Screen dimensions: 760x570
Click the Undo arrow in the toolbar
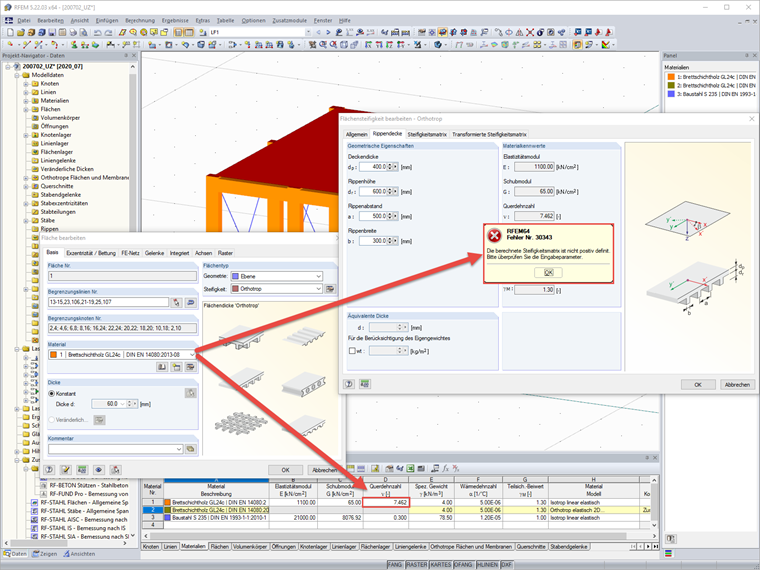point(97,32)
